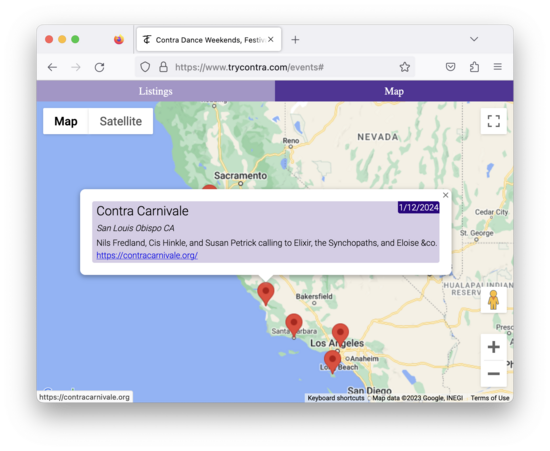Close the Contra Carnivale info popup

click(x=445, y=195)
